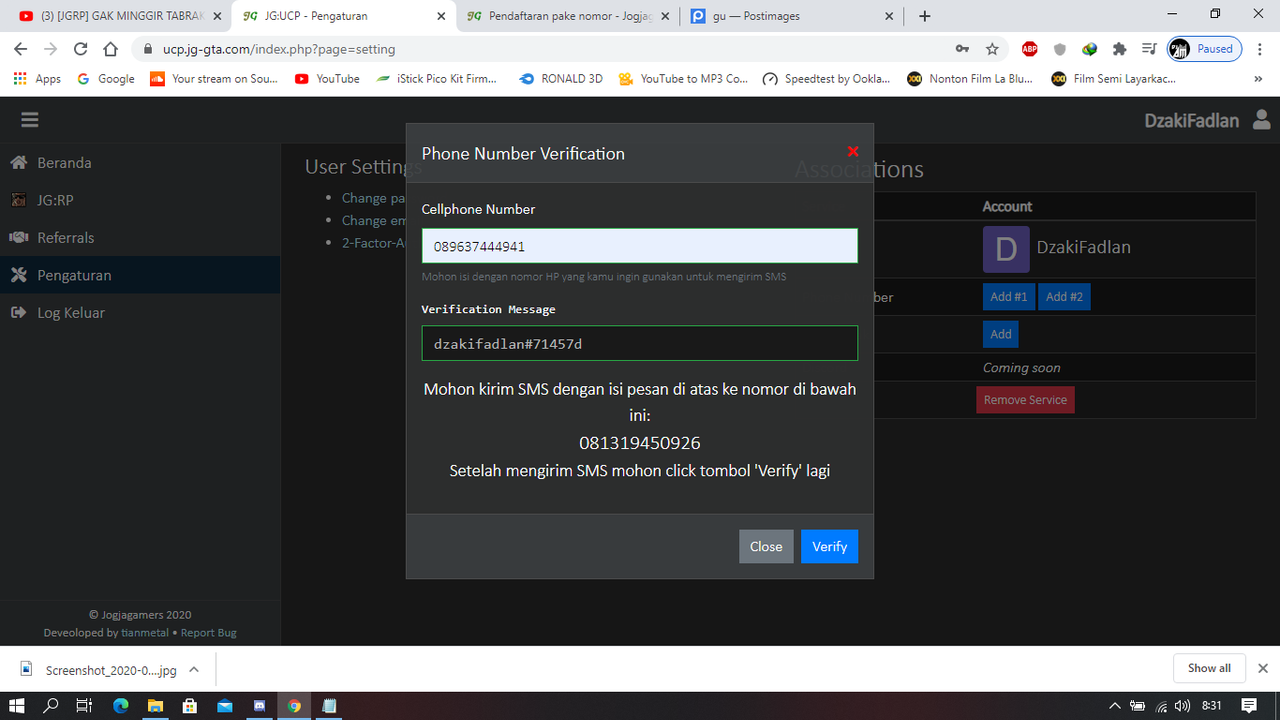Open File Explorer from the taskbar

pos(155,705)
